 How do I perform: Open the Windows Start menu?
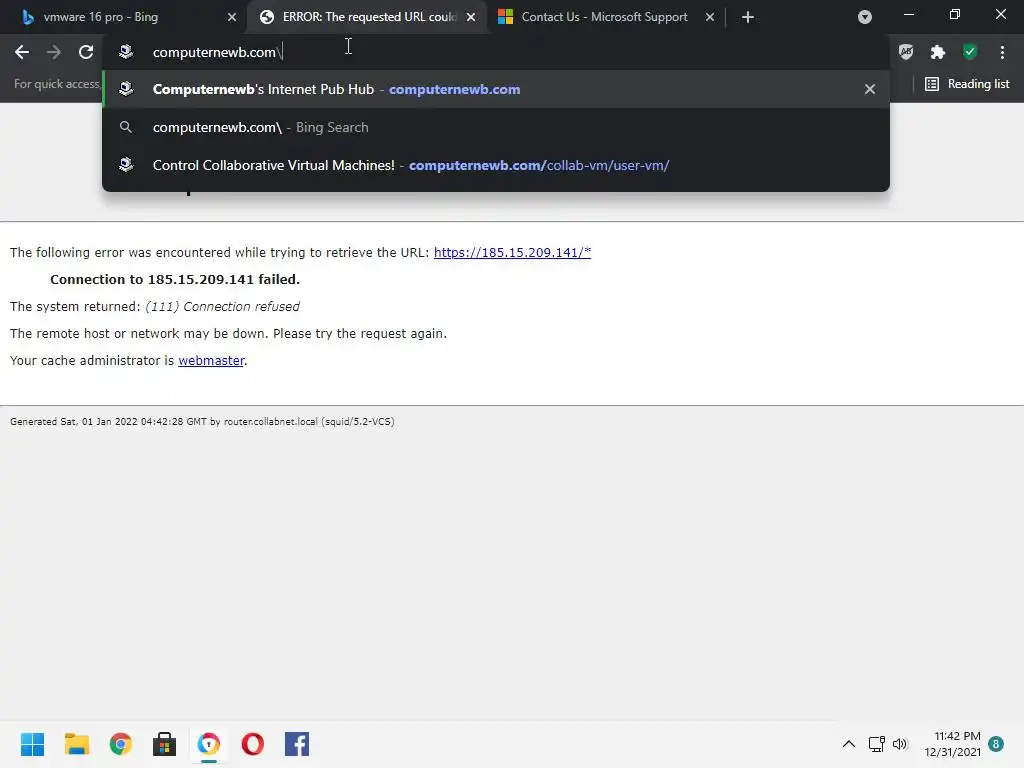click(x=33, y=744)
